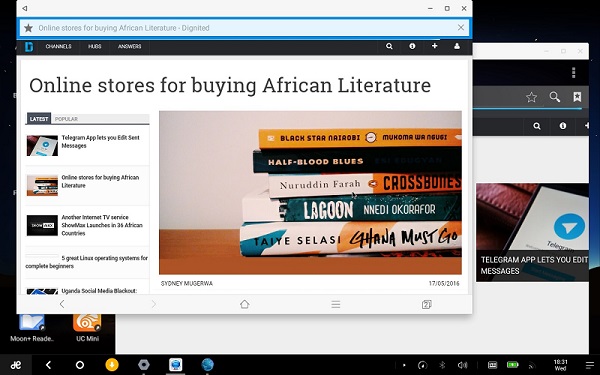This screenshot has height=375, width=600.
Task: Open the tabs switcher icon showing 2
Action: point(427,304)
